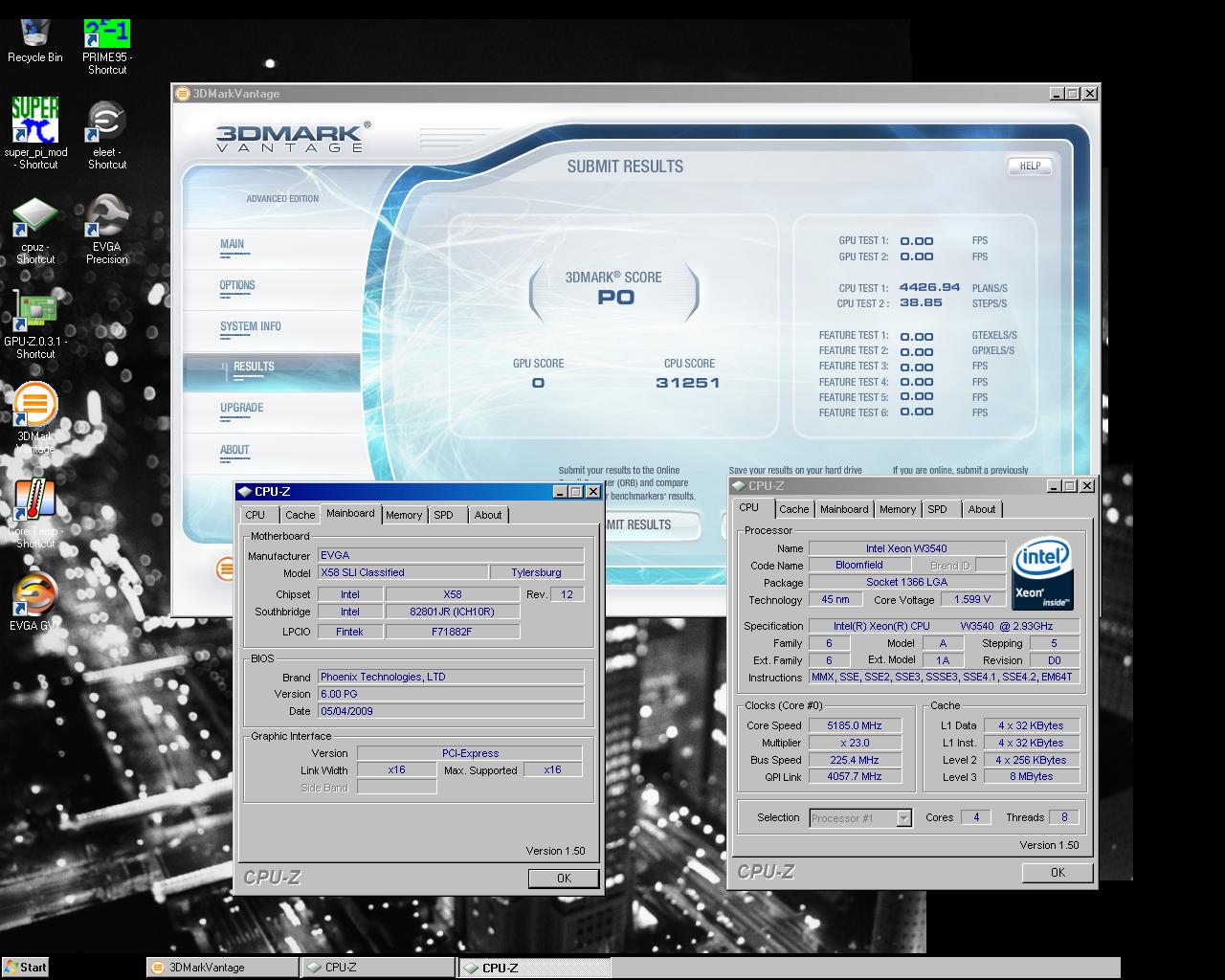Open the Options section in 3DMark
The height and width of the screenshot is (980, 1225).
click(x=237, y=285)
